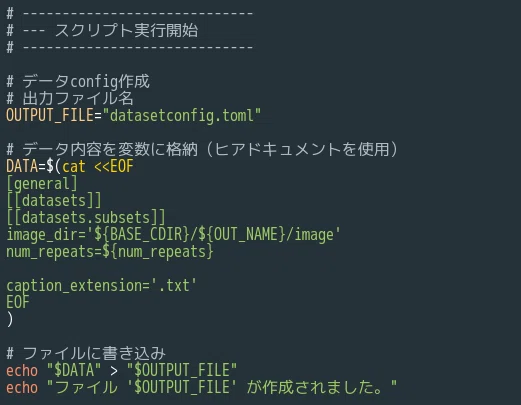This screenshot has height=405, width=521.
Task: Click the <<EOF heredoc opener
Action: pos(114,166)
